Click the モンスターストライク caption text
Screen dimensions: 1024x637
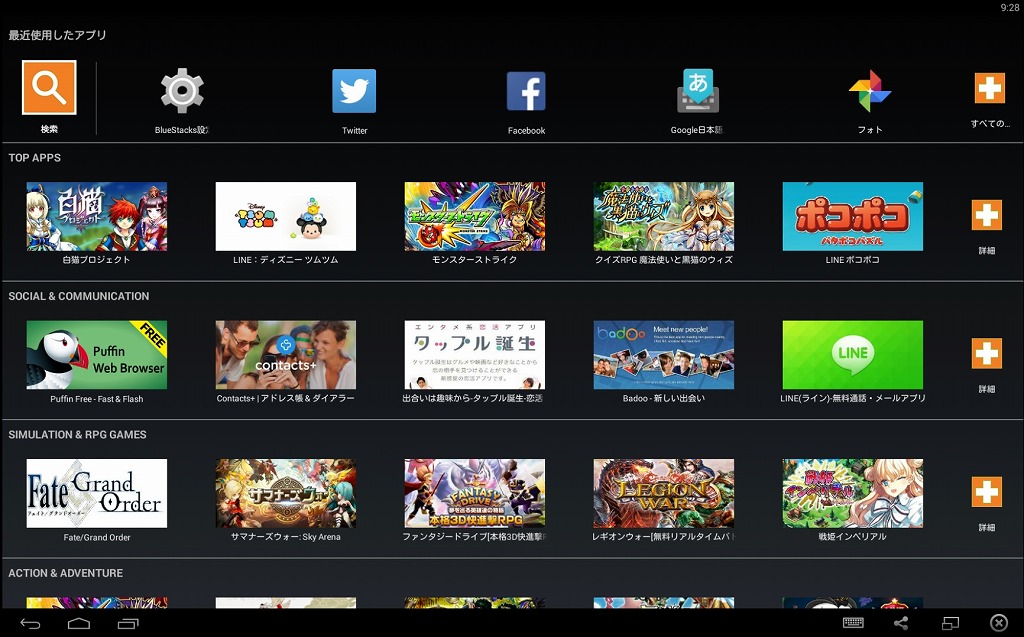[474, 259]
